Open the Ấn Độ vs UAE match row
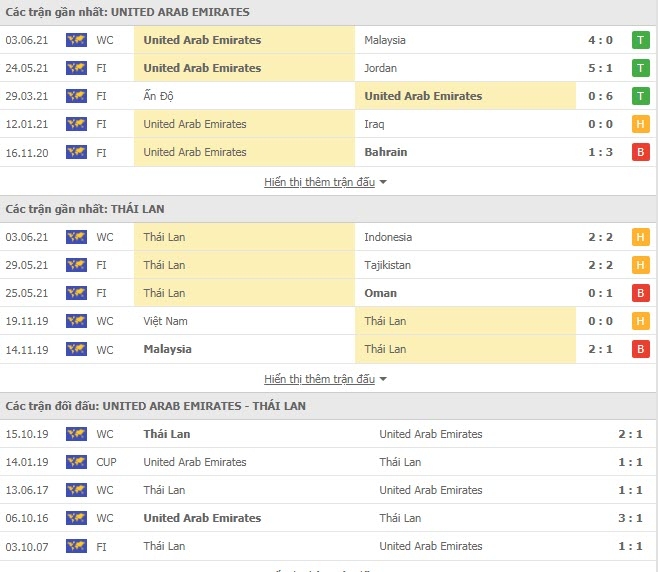Image resolution: width=658 pixels, height=572 pixels. click(x=329, y=96)
